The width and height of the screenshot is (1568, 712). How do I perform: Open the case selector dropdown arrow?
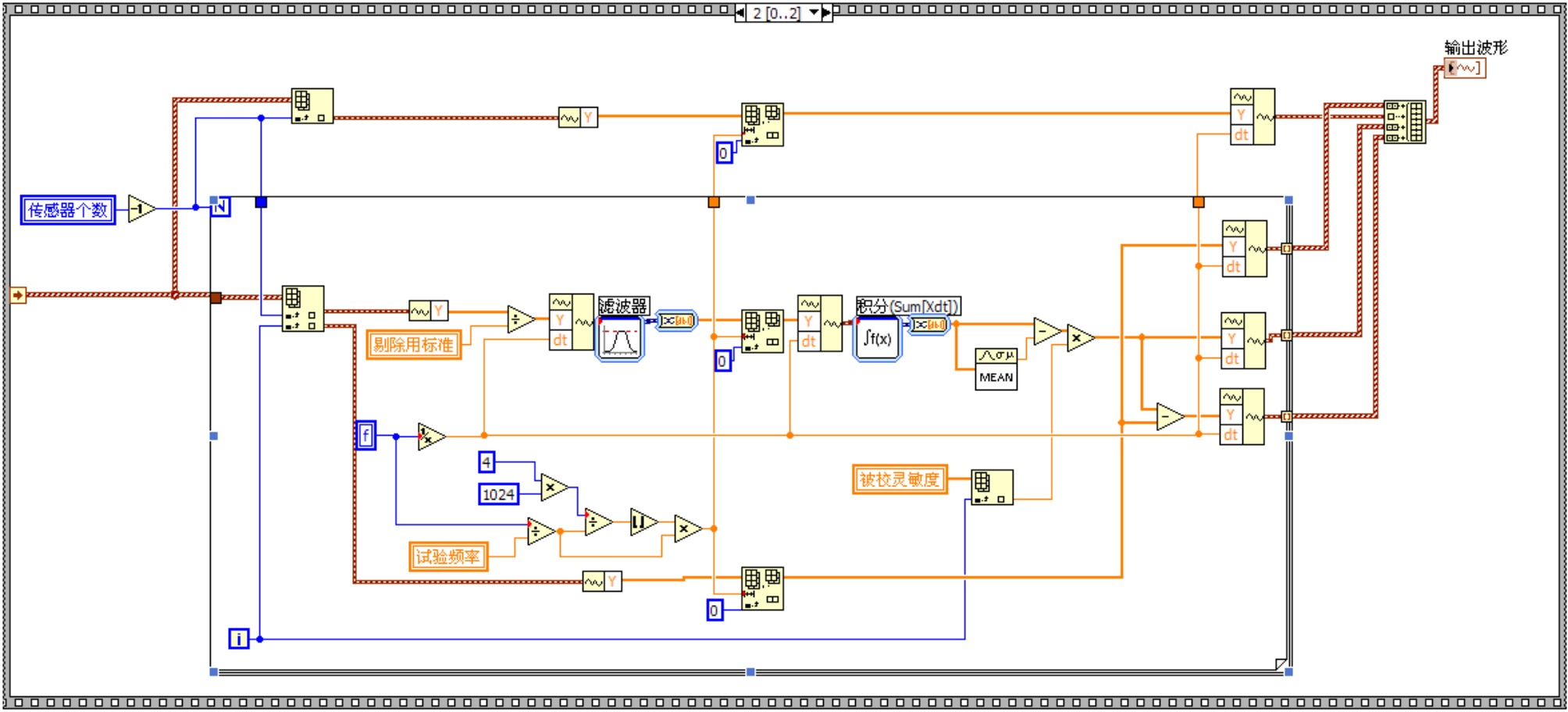click(x=814, y=12)
